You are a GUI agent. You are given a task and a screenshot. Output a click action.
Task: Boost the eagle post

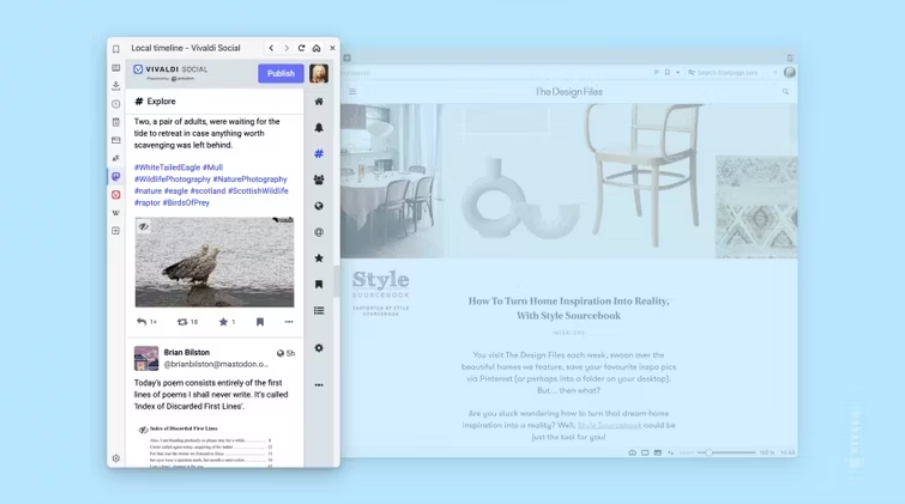tap(182, 322)
